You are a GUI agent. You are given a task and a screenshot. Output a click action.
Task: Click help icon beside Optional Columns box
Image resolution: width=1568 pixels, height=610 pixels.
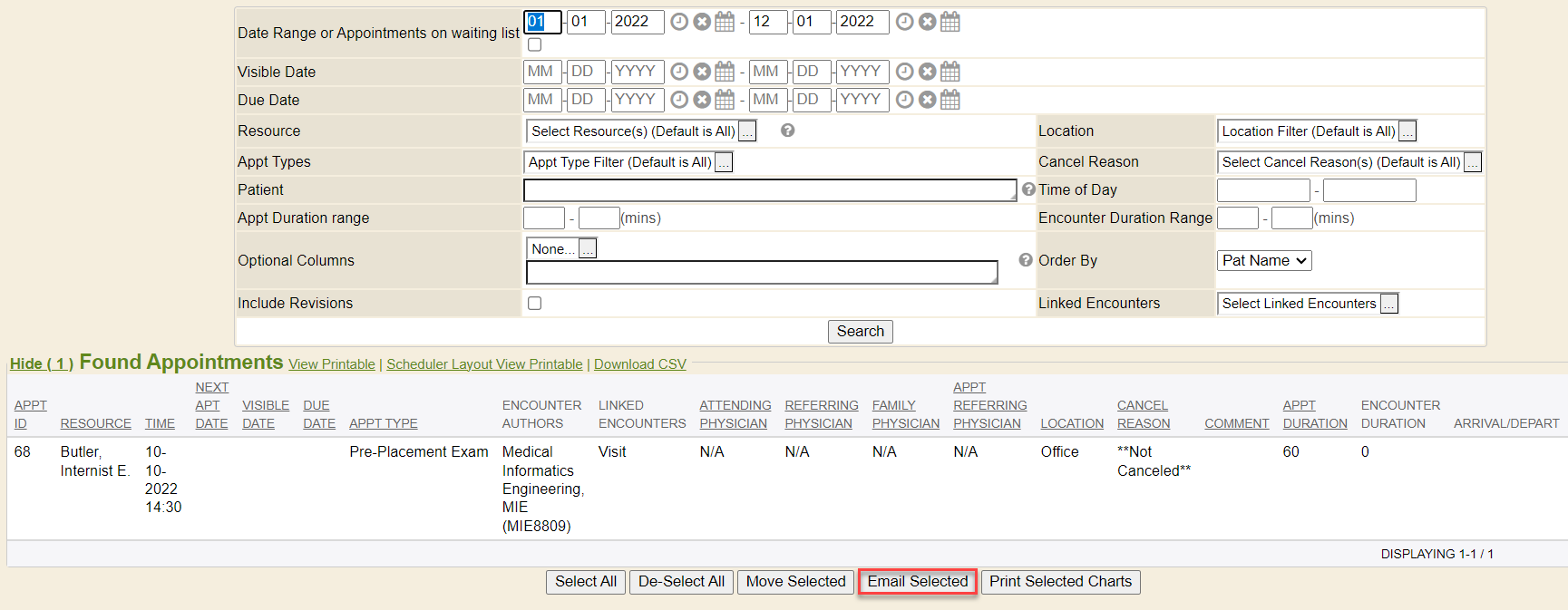1026,260
